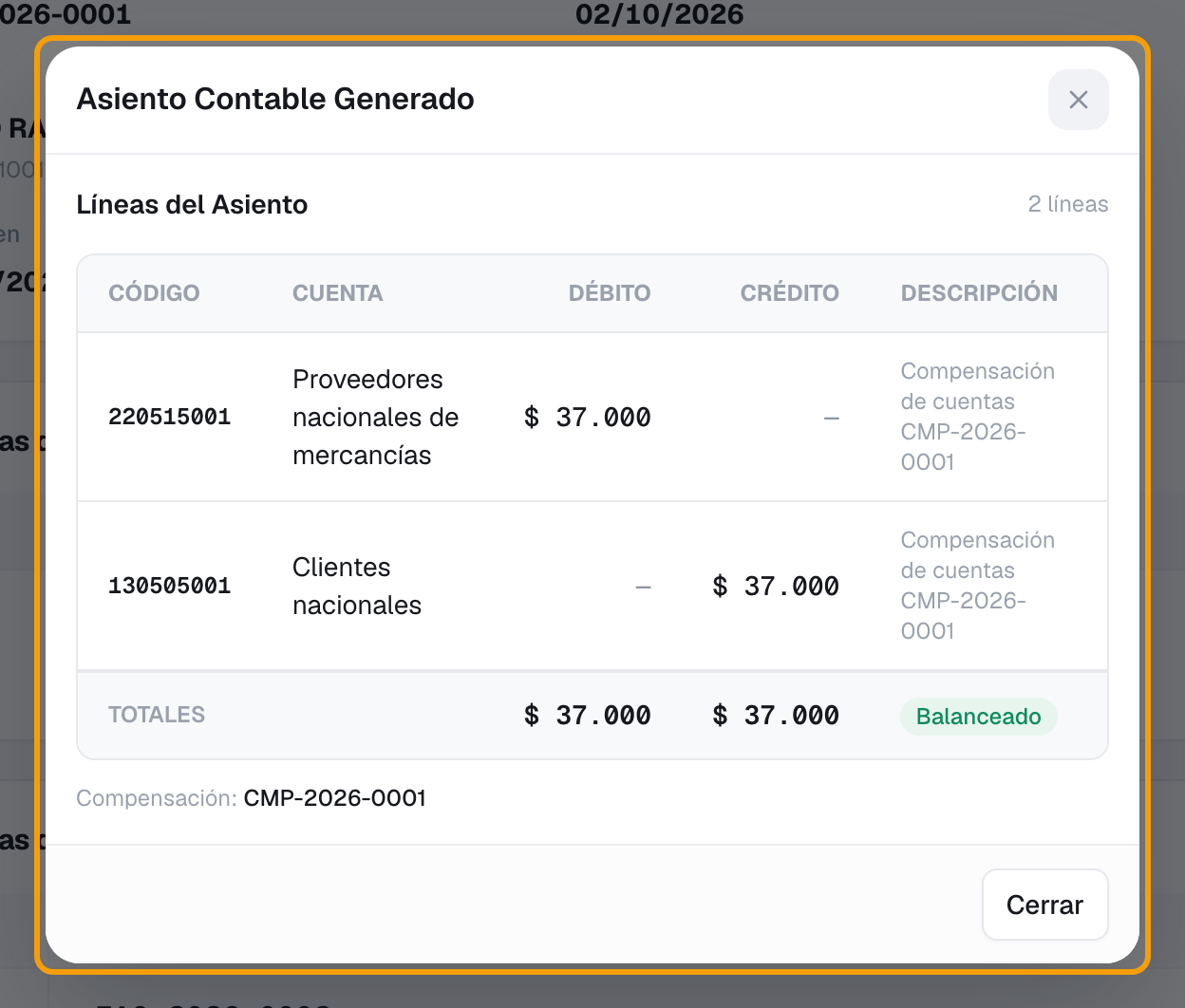Viewport: 1185px width, 1008px height.
Task: Click the DESCRIPCIÓN column header
Action: coord(979,293)
